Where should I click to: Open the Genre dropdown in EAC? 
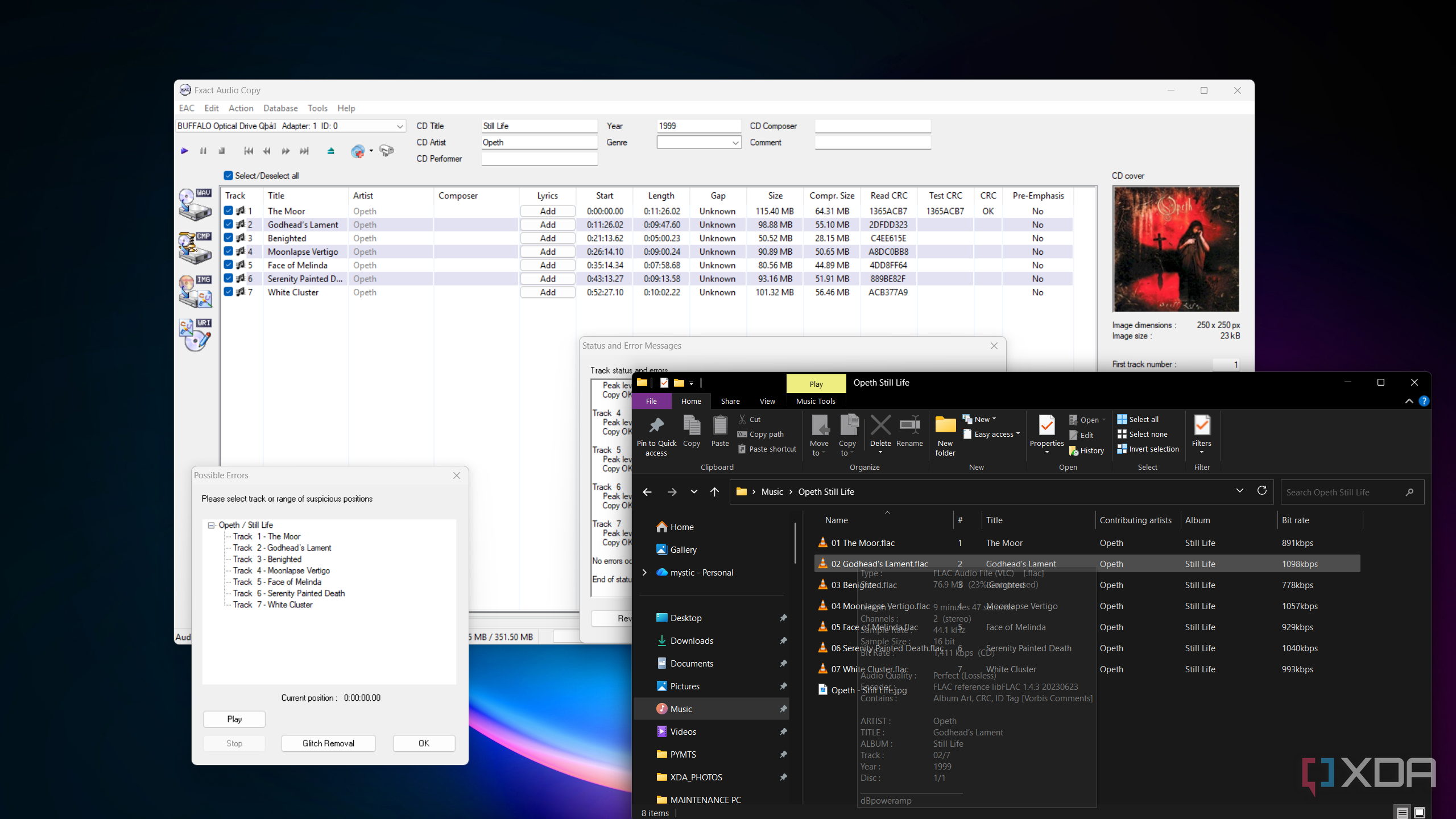735,143
